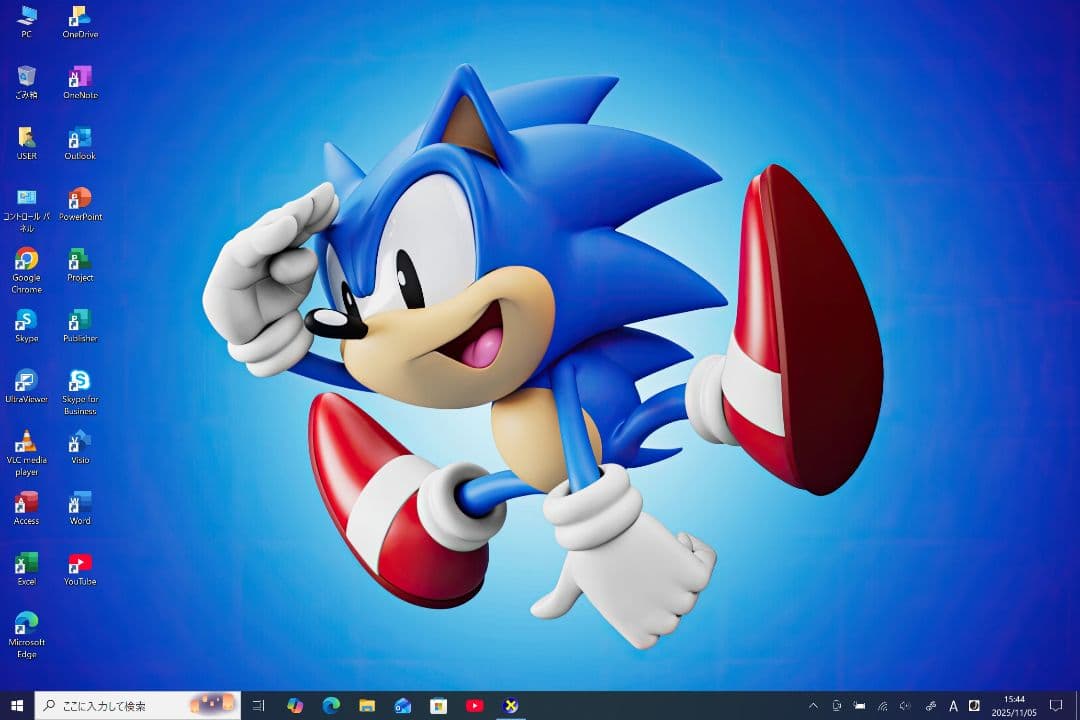Select the Visio desktop shortcut
The width and height of the screenshot is (1080, 720).
(80, 442)
